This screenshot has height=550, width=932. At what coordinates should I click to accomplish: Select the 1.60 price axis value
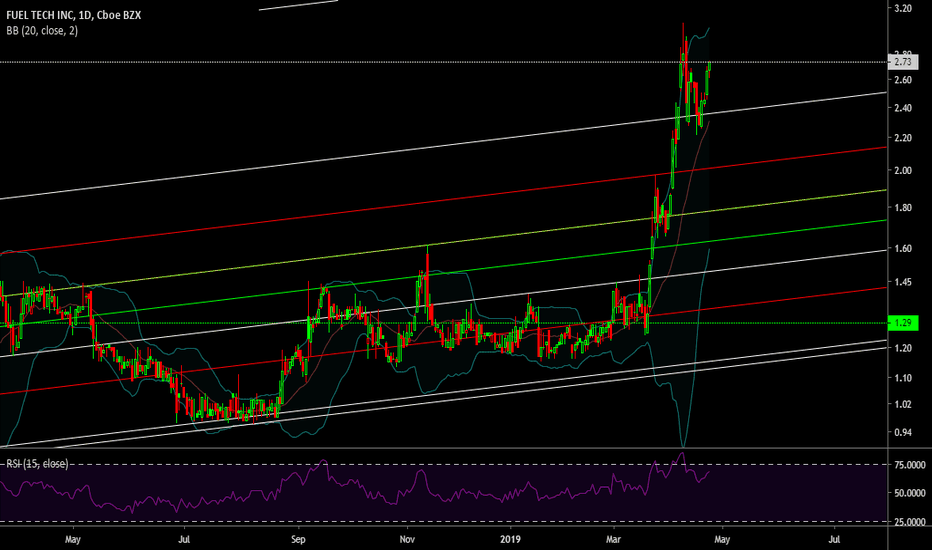[903, 249]
